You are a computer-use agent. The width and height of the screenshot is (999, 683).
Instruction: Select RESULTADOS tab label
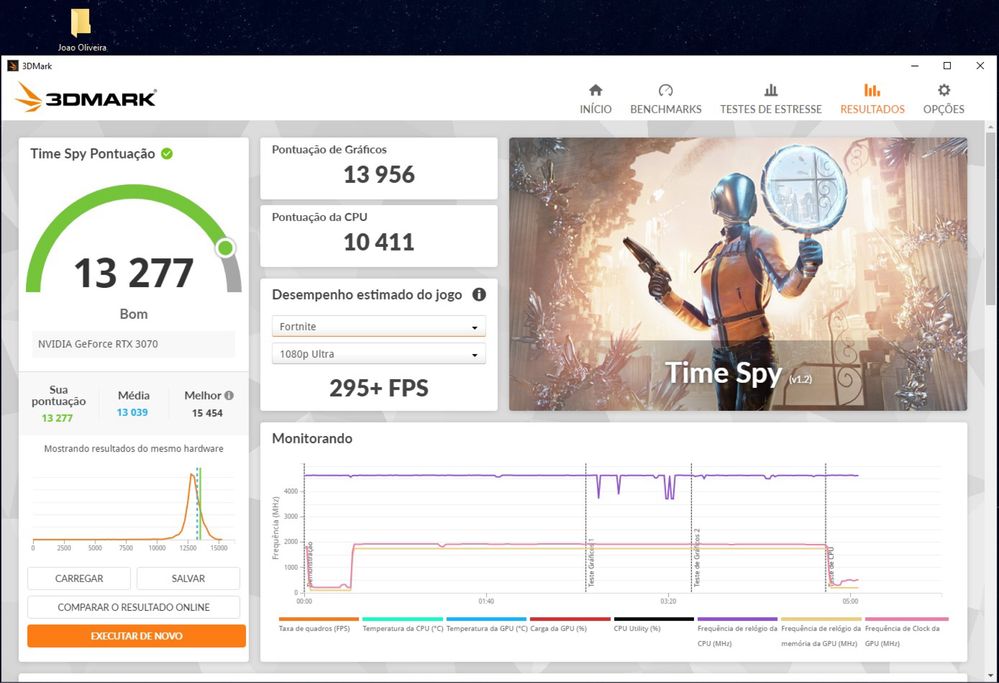coord(872,109)
